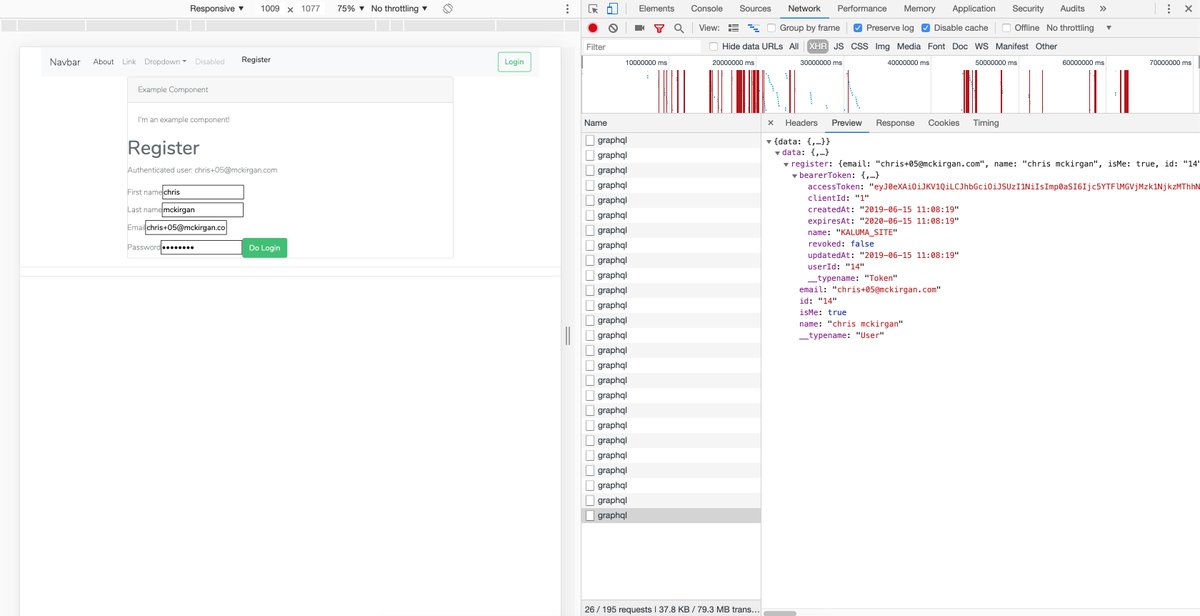Click the green Do Login button
1200x616 pixels.
(x=264, y=247)
